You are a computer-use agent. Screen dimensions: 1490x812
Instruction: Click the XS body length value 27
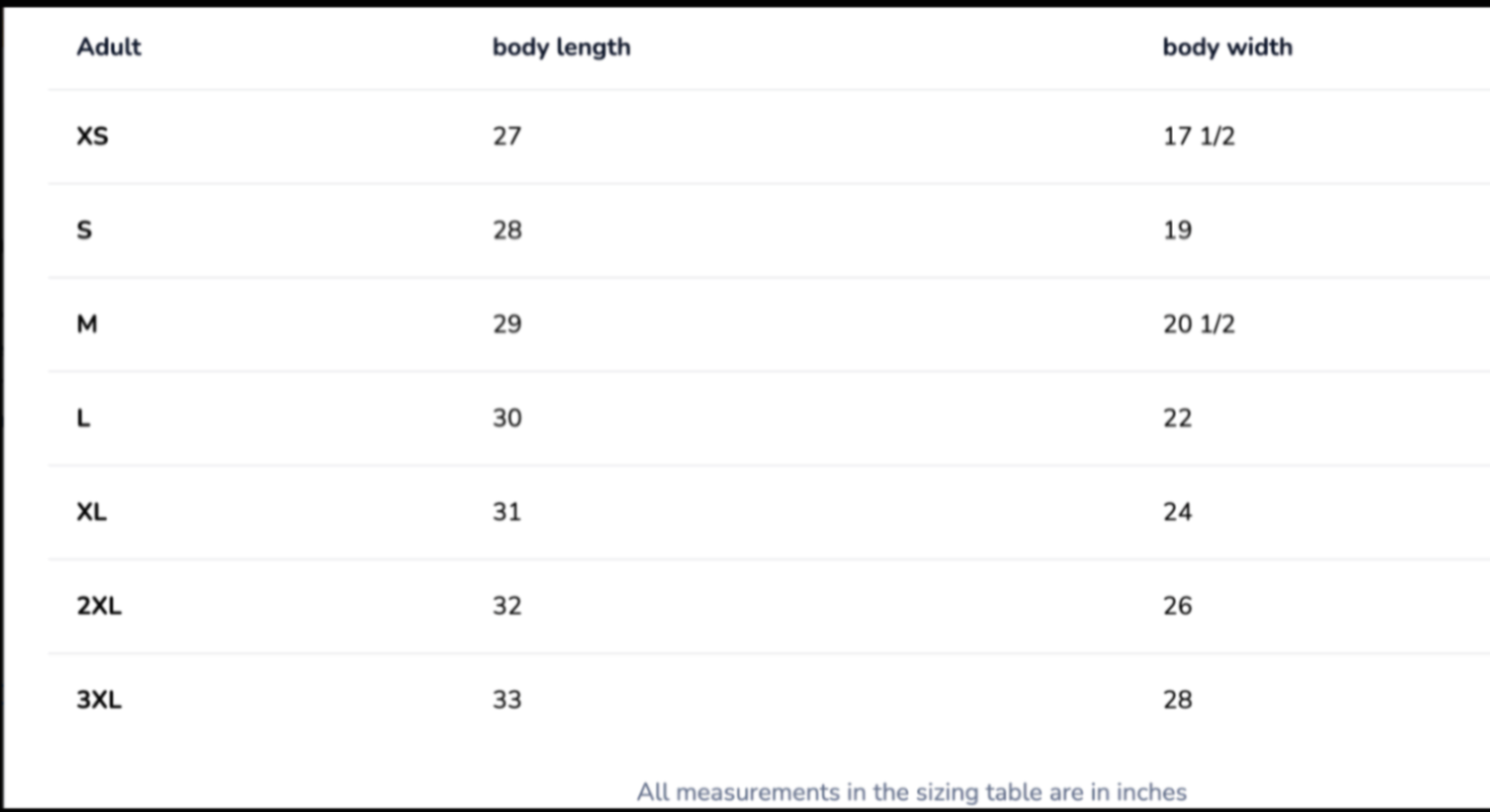[507, 136]
